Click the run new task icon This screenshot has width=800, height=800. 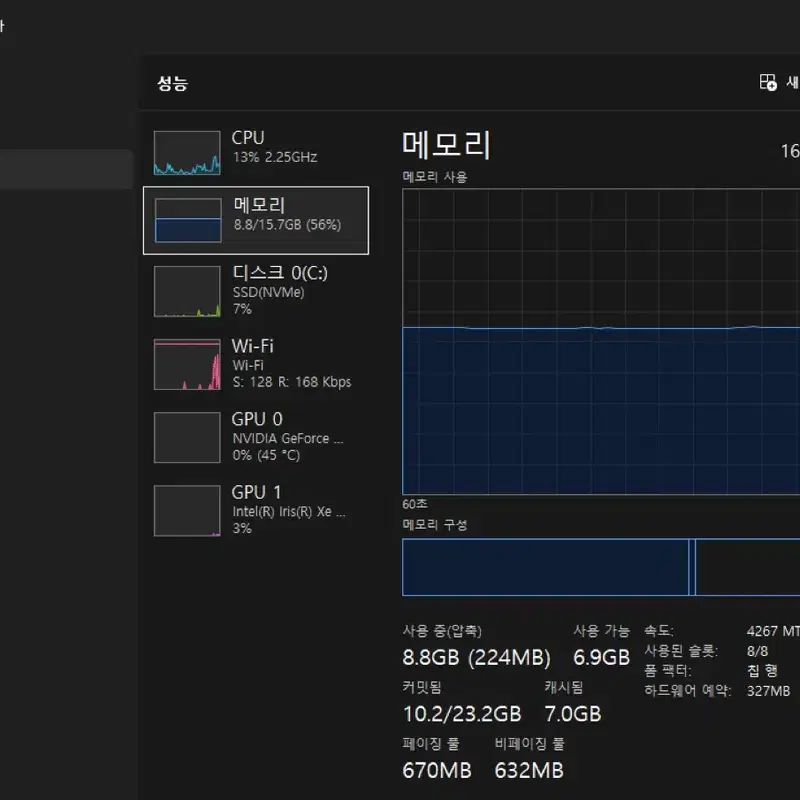coord(768,82)
